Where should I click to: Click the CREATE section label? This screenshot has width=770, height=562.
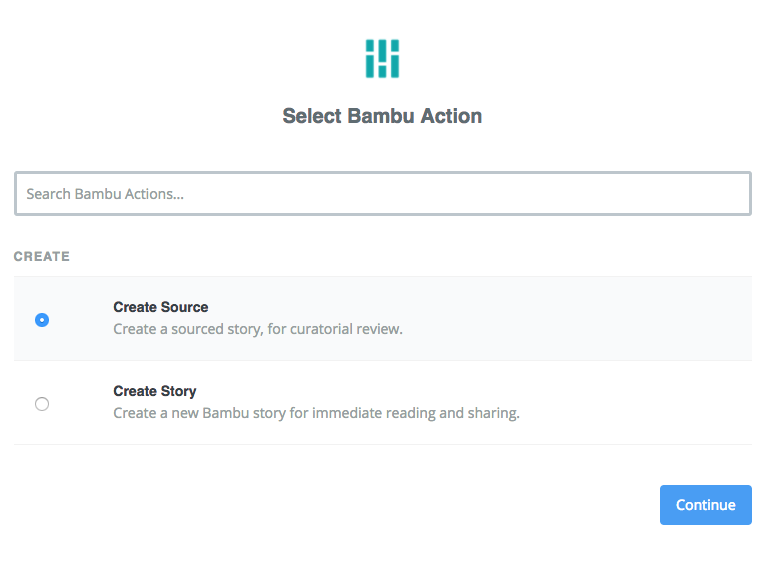click(42, 256)
